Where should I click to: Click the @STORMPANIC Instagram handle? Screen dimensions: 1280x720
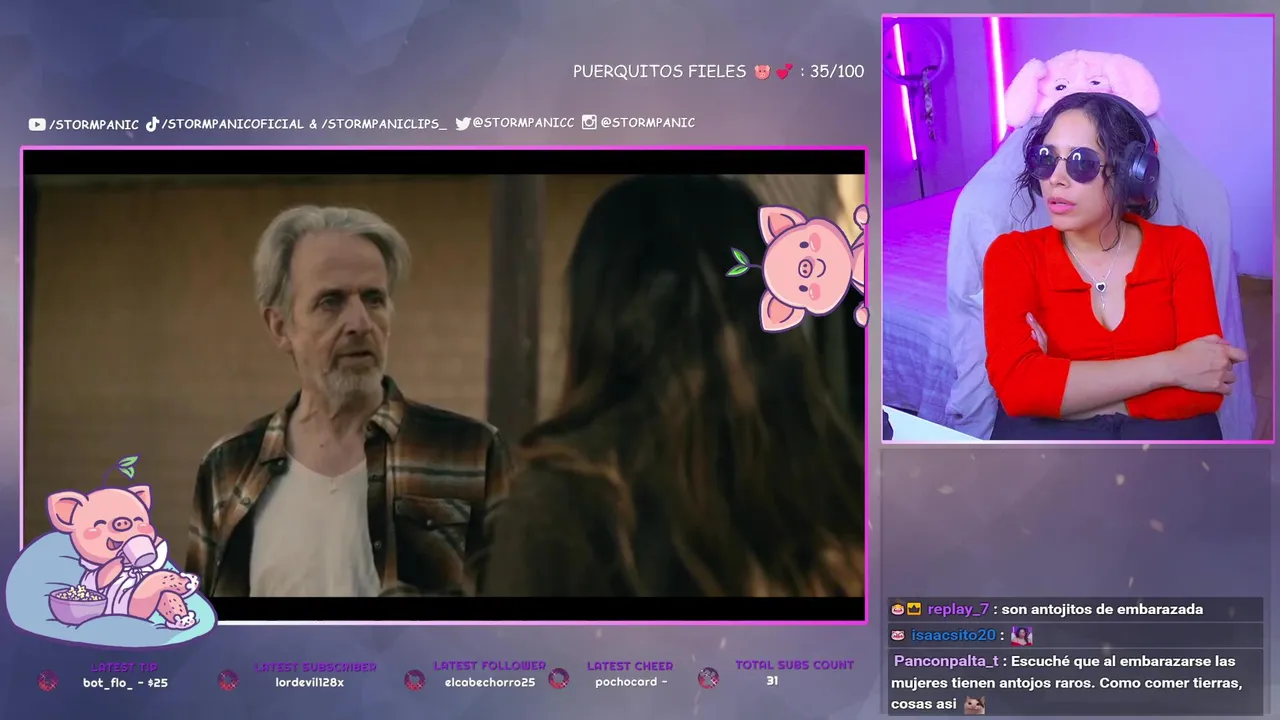647,122
